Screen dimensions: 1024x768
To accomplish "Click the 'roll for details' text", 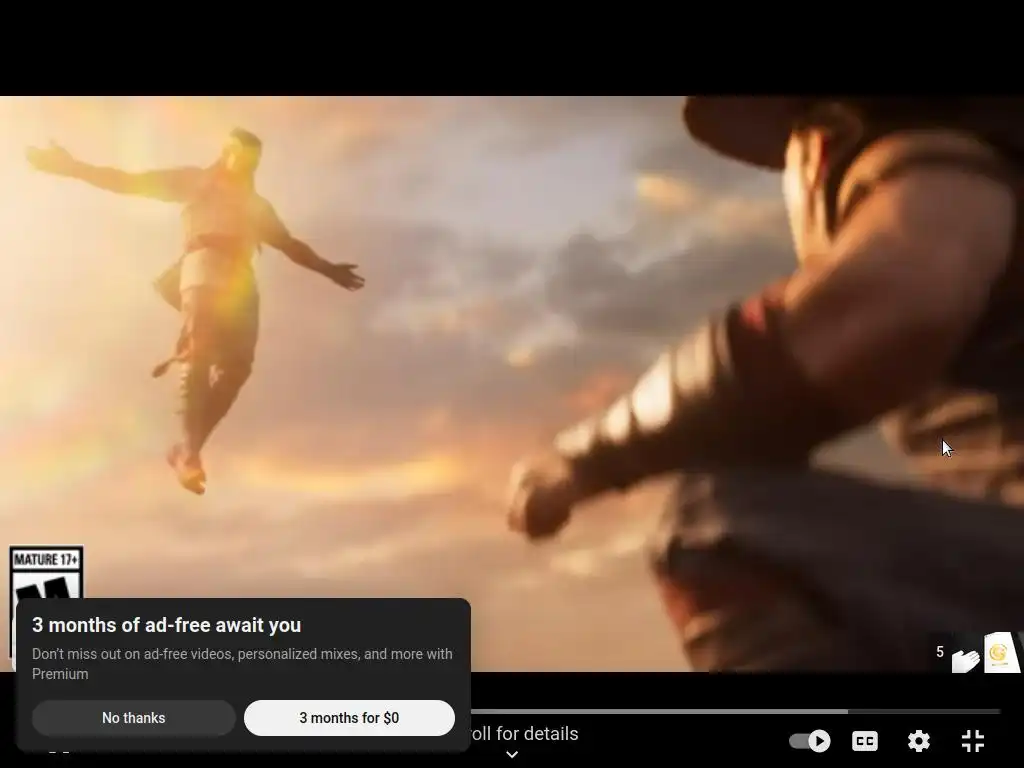I will point(524,733).
